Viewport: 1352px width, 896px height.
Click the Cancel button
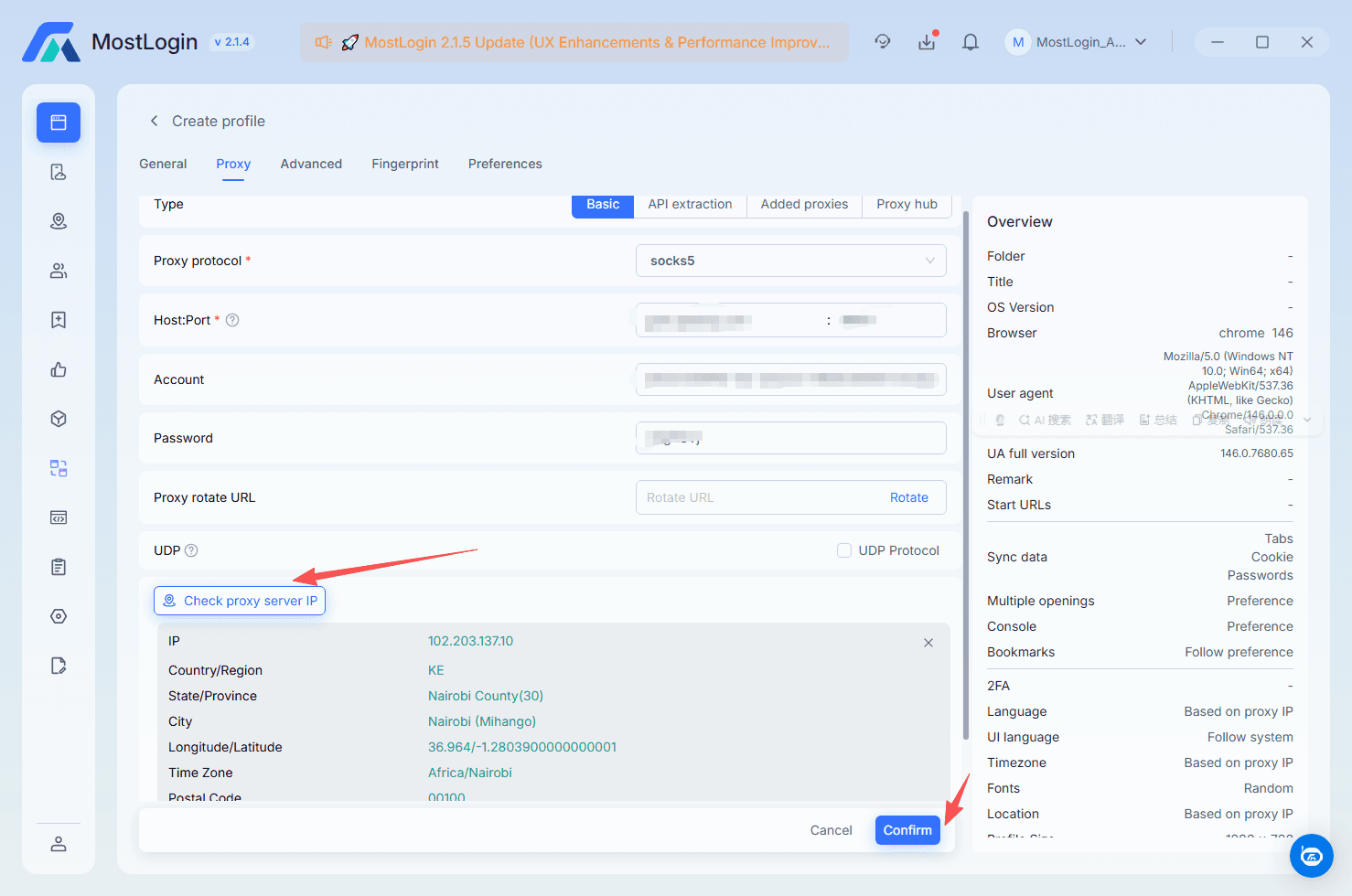click(831, 830)
